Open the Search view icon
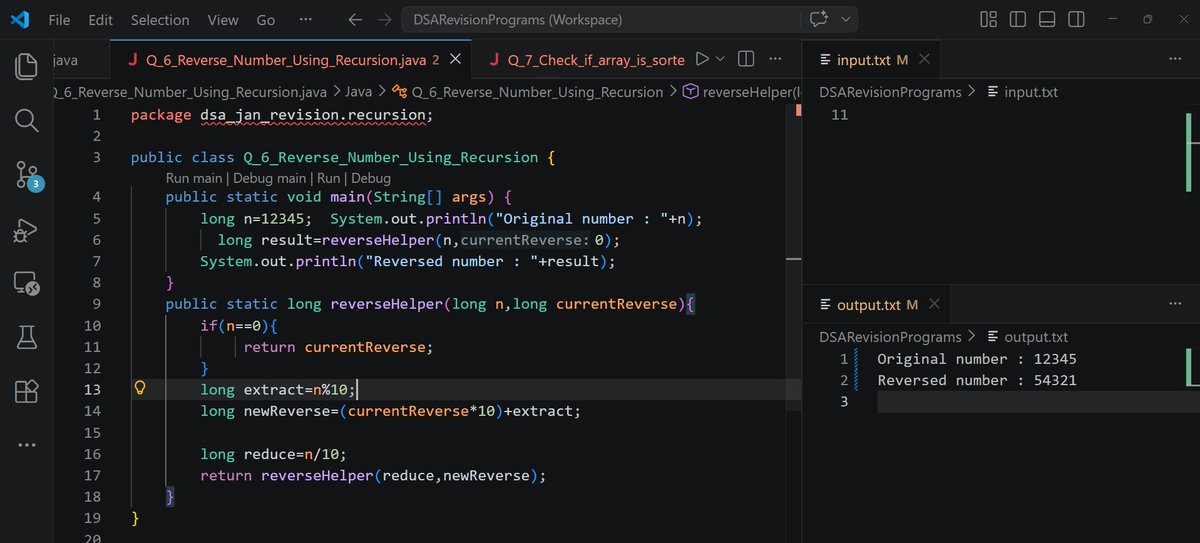The width and height of the screenshot is (1200, 543). coord(26,121)
